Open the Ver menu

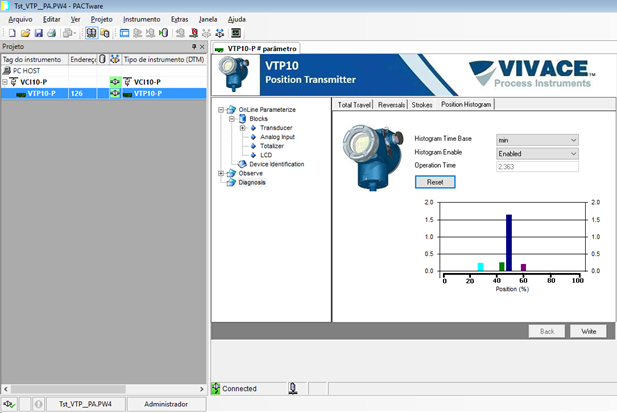(76, 19)
